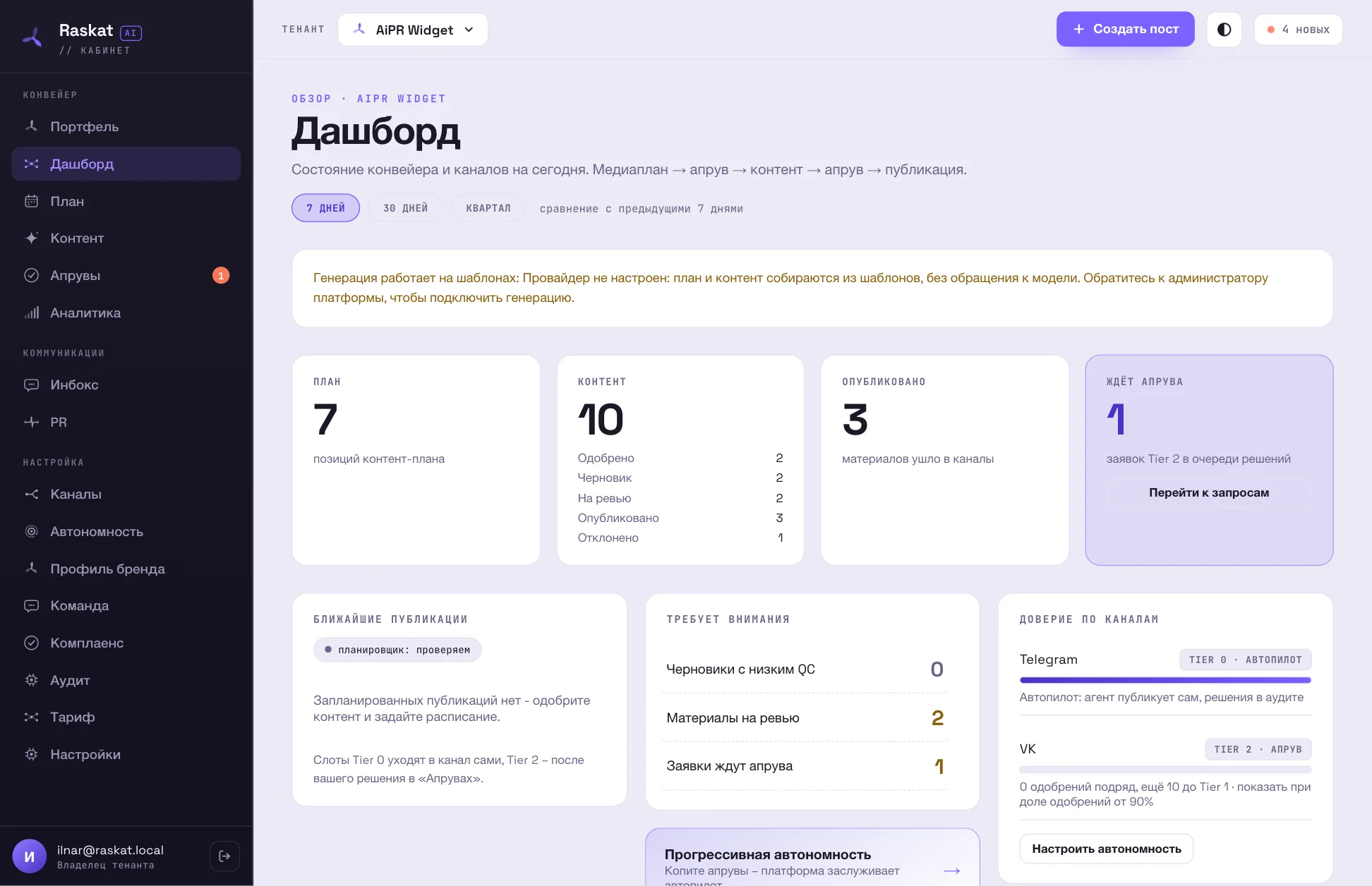Click the Raskat logo in sidebar header

coord(32,37)
